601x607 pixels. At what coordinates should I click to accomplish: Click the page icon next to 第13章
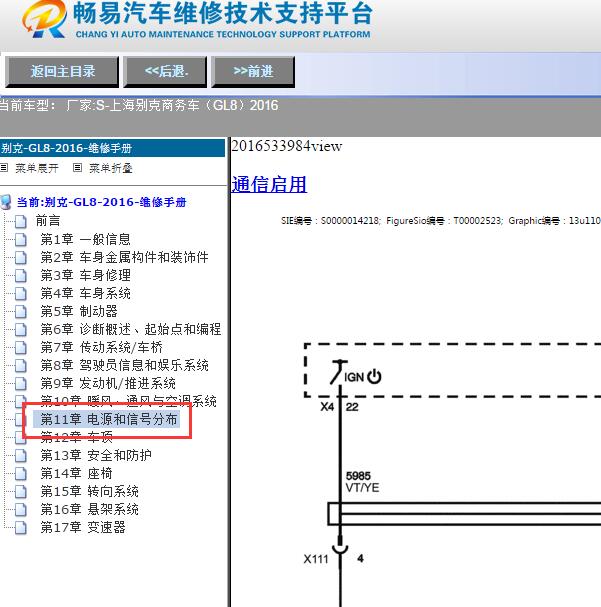[x=21, y=456]
